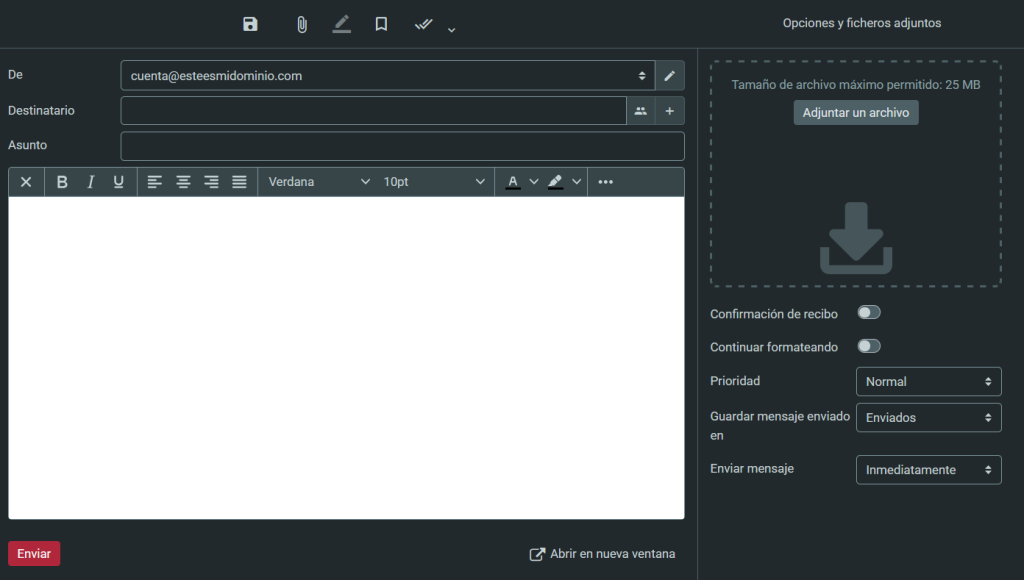Click the signature pen icon in top toolbar
The height and width of the screenshot is (580, 1024).
(x=342, y=24)
